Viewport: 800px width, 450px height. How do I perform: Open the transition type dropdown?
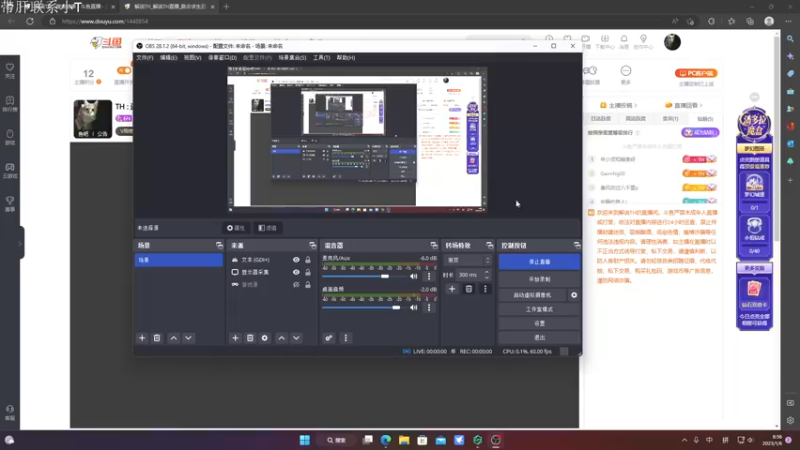click(468, 260)
